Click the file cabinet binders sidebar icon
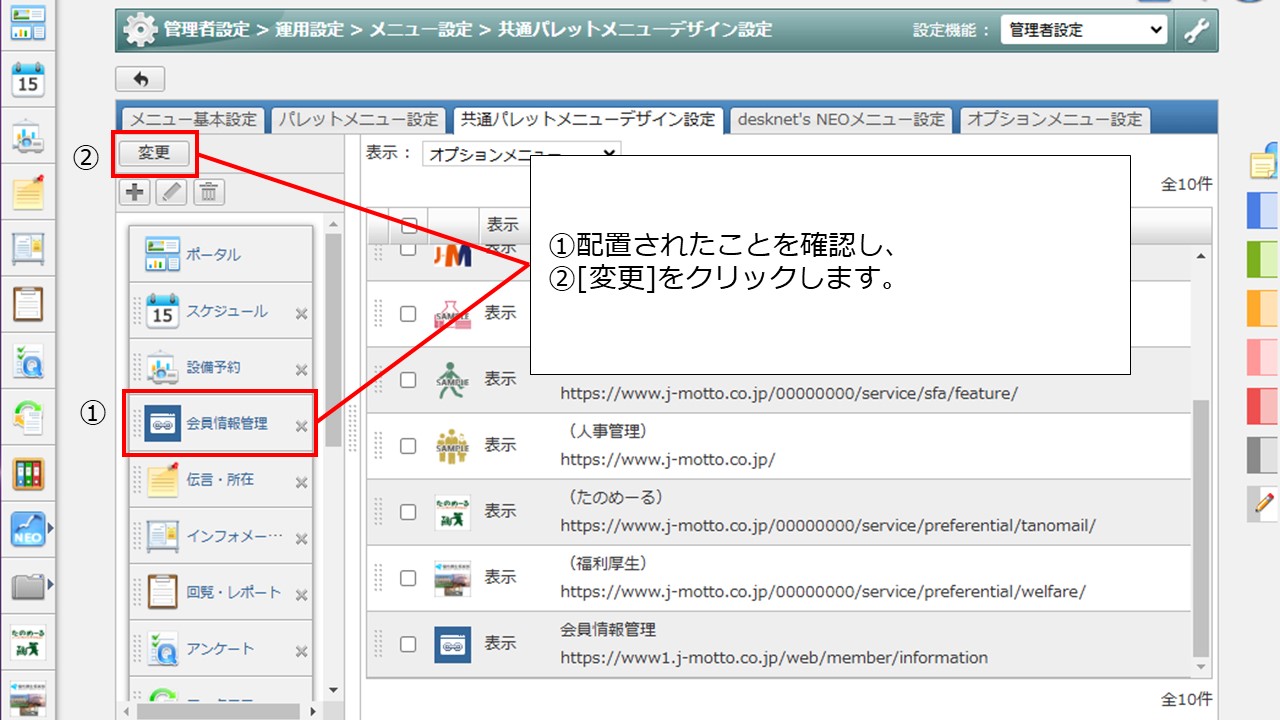Viewport: 1280px width, 720px height. tap(28, 473)
